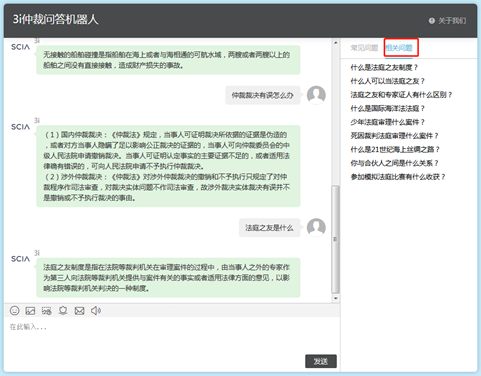
Task: Click SCIA logo beside 国内仲裁裁决 reply
Action: (x=20, y=127)
